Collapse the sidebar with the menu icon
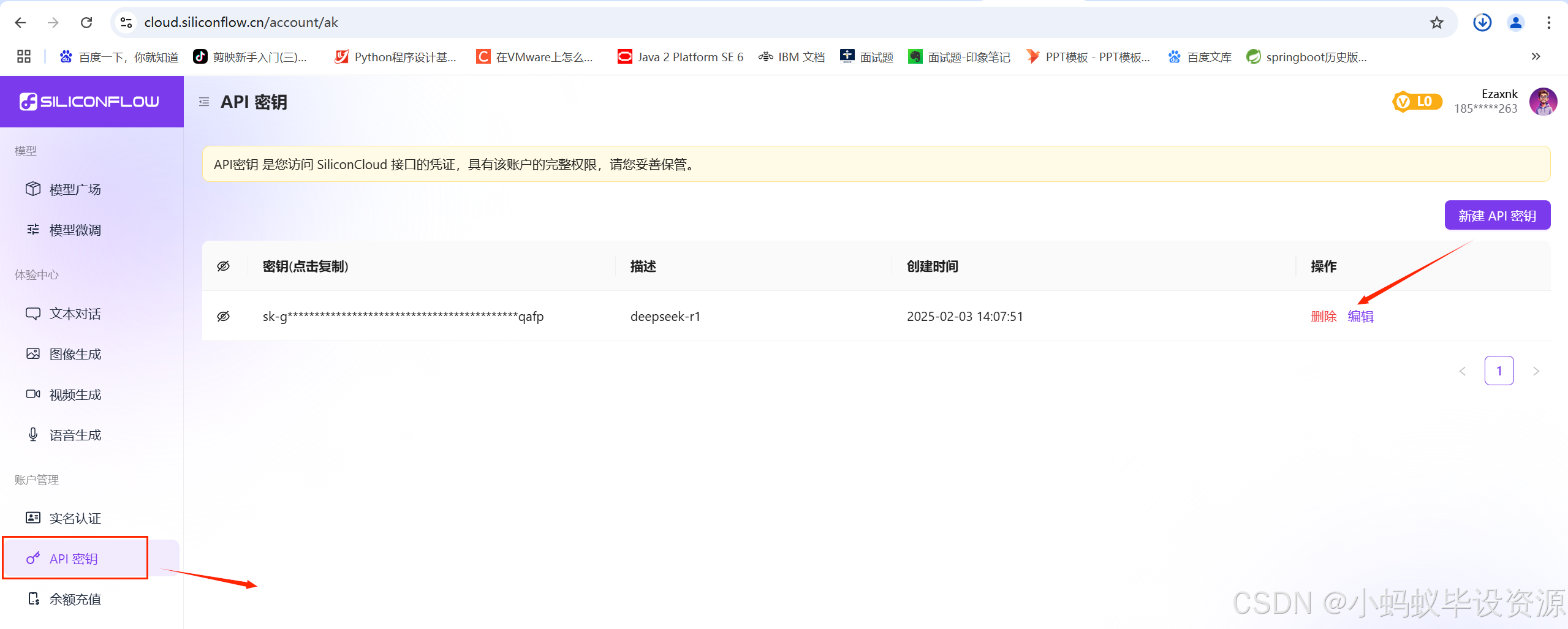The height and width of the screenshot is (629, 1568). click(204, 102)
